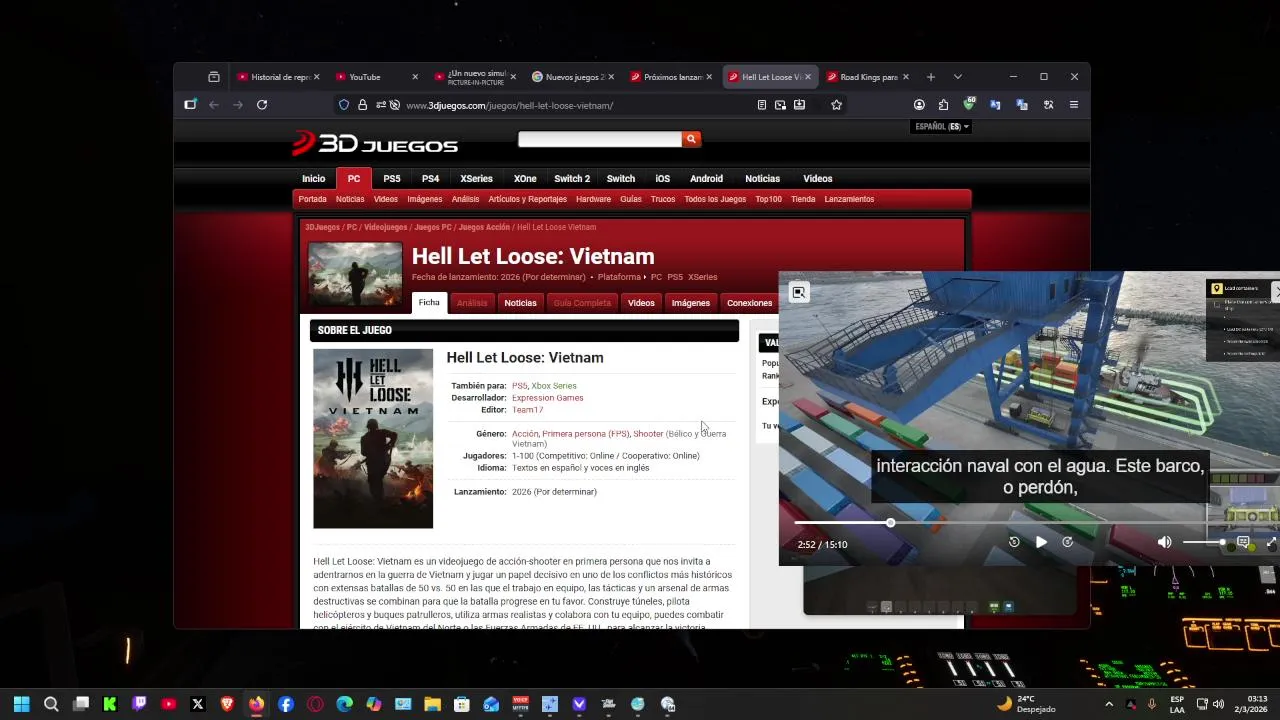Open the PS5 platform section
Viewport: 1280px width, 720px height.
(392, 178)
